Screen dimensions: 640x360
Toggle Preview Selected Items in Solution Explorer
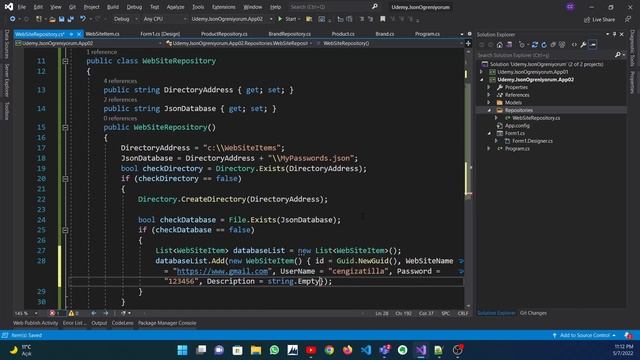(x=593, y=45)
